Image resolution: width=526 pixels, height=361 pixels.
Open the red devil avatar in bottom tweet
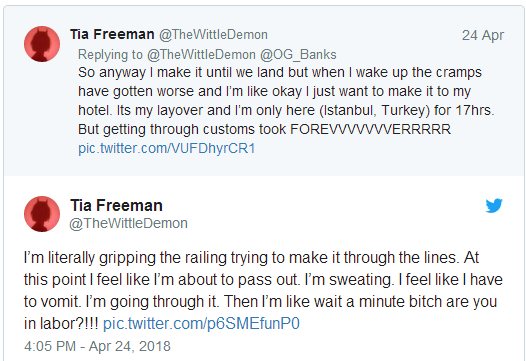click(42, 214)
